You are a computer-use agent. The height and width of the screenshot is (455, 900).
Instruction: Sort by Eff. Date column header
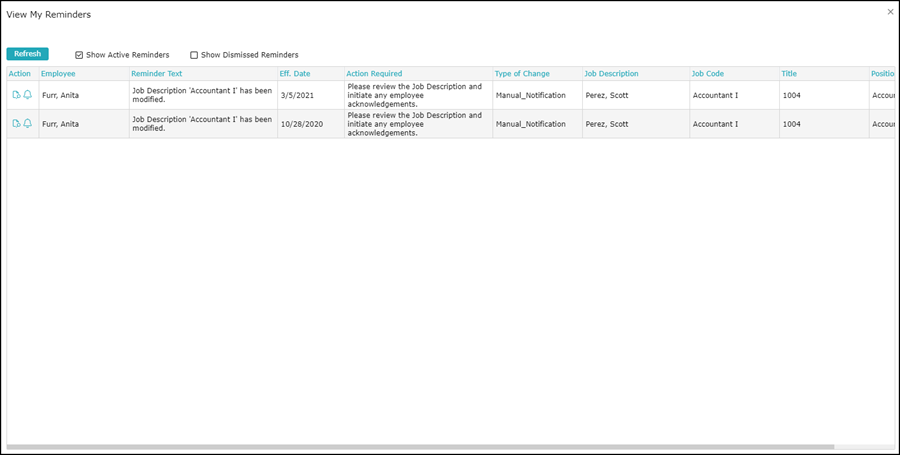pyautogui.click(x=295, y=74)
